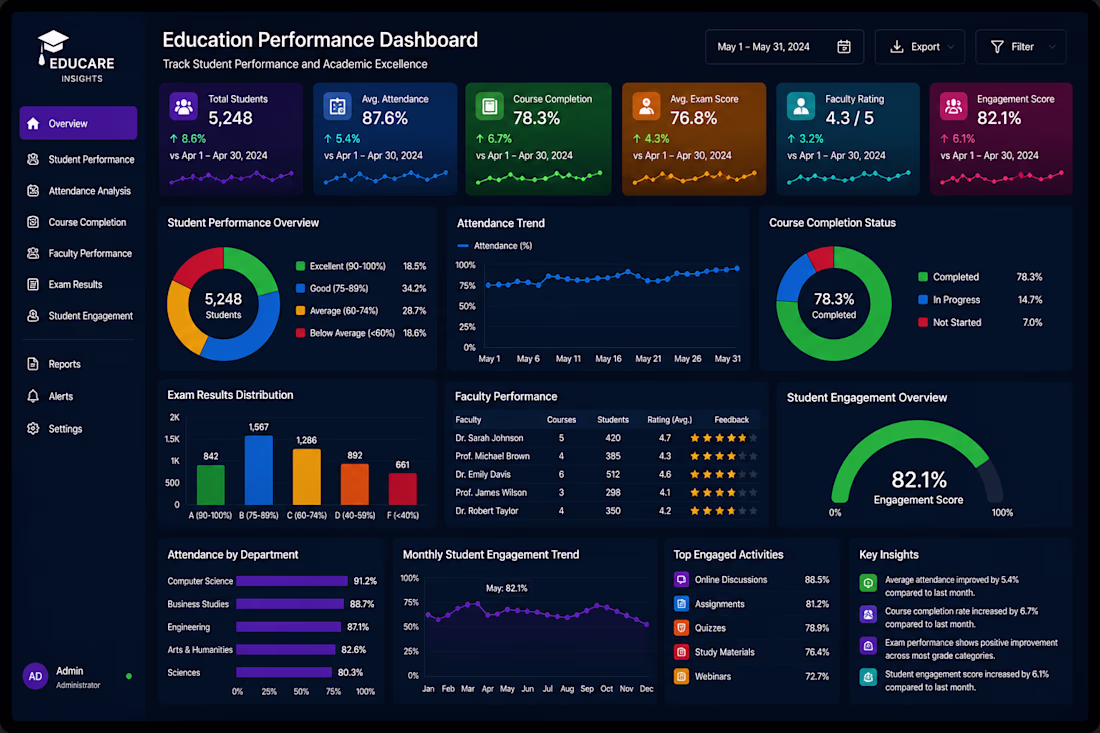Viewport: 1100px width, 733px height.
Task: Click the Dr. Emily Davis star rating
Action: click(x=723, y=474)
